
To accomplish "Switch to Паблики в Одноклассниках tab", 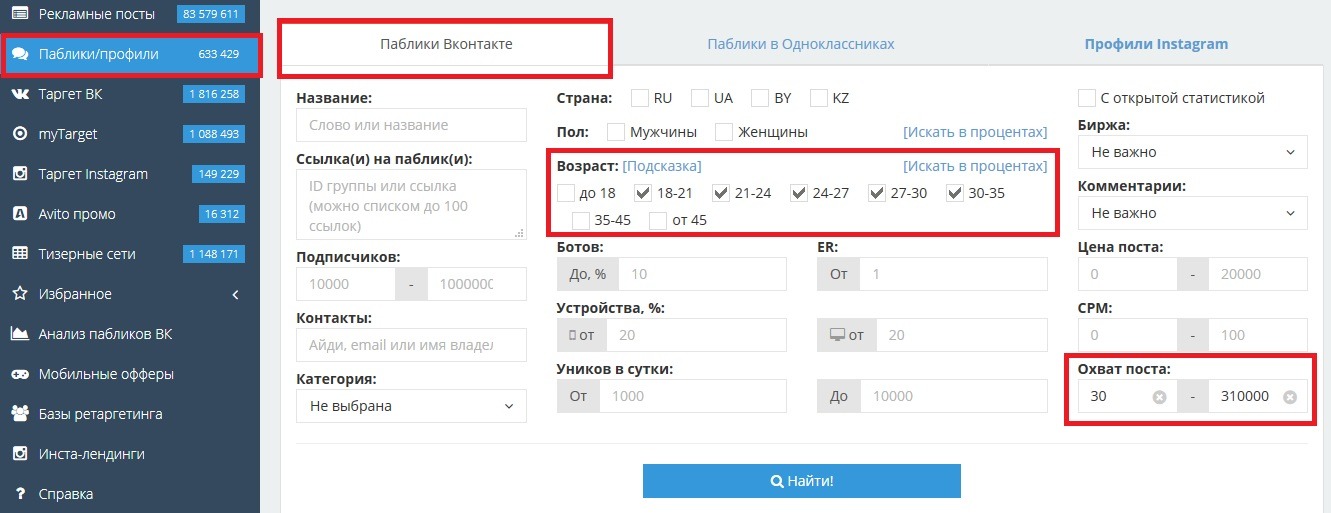I will pyautogui.click(x=800, y=44).
